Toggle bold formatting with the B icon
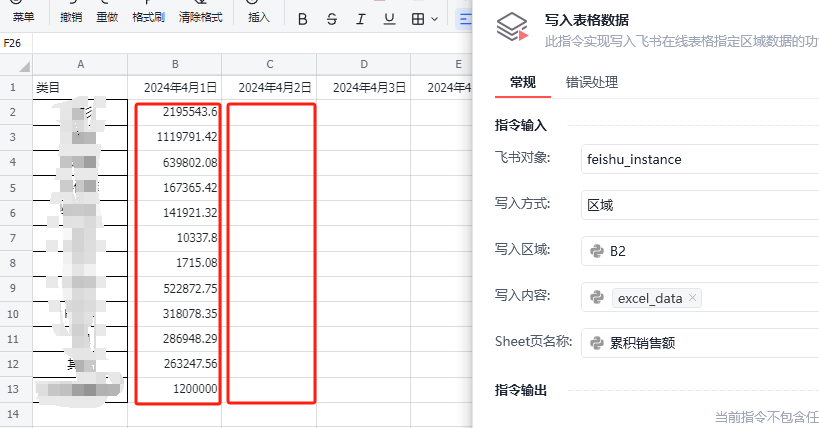 click(x=302, y=19)
